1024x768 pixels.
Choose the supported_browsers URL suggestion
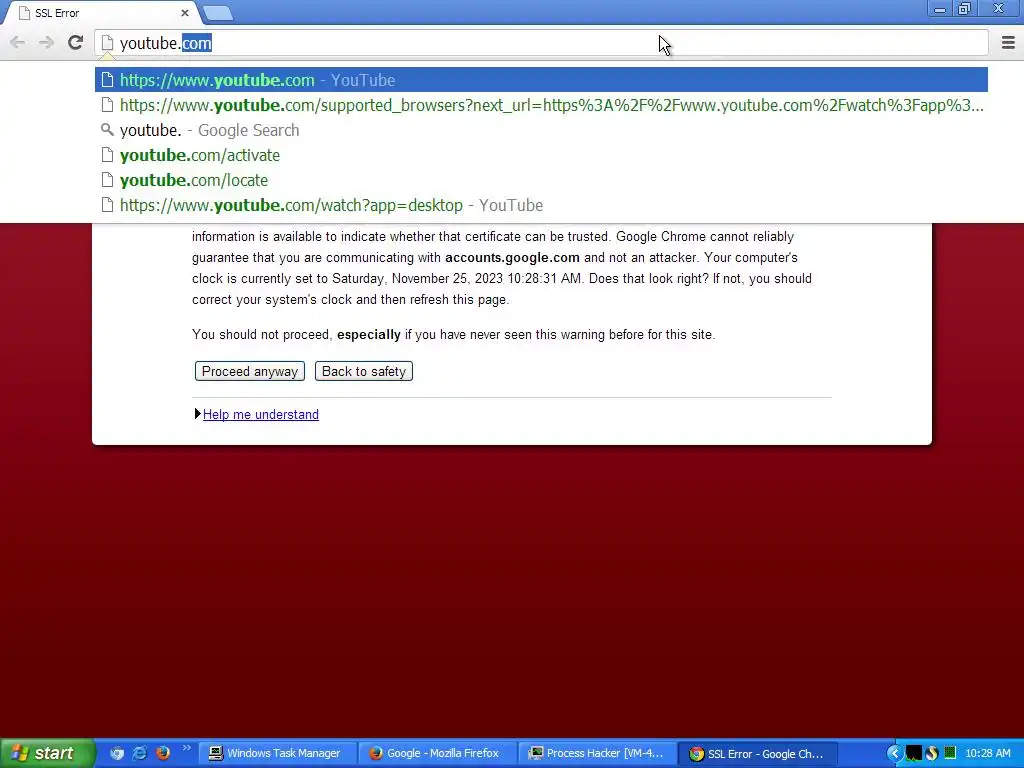pos(541,105)
